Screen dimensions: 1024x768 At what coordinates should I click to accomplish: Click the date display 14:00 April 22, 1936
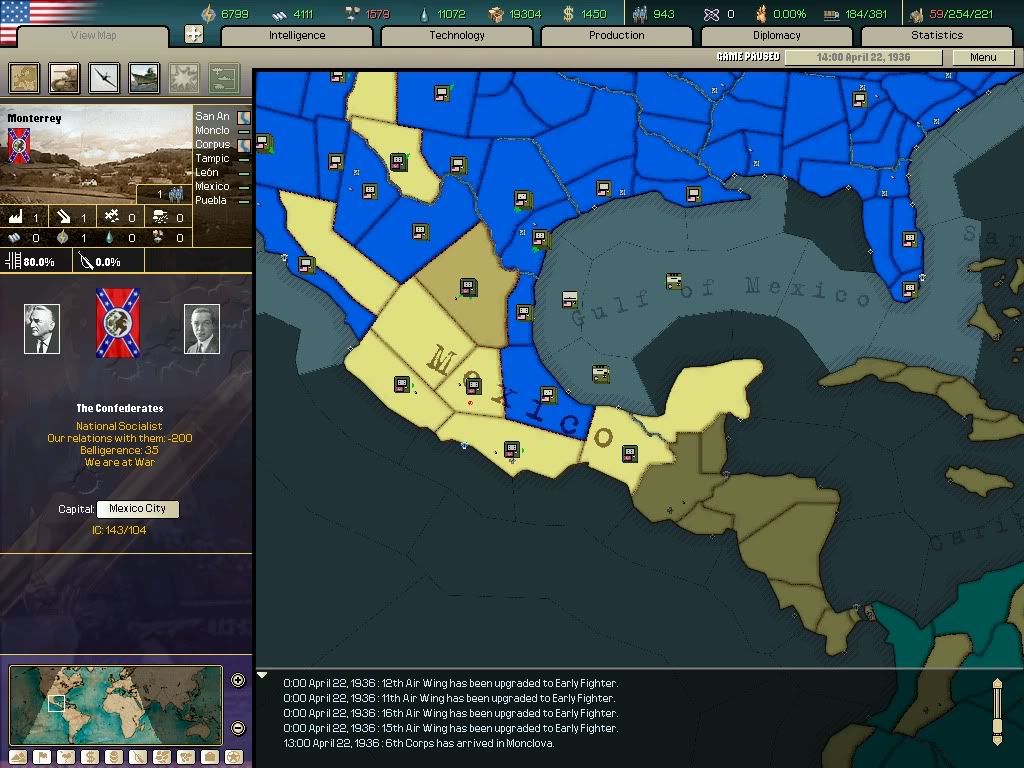pyautogui.click(x=863, y=57)
